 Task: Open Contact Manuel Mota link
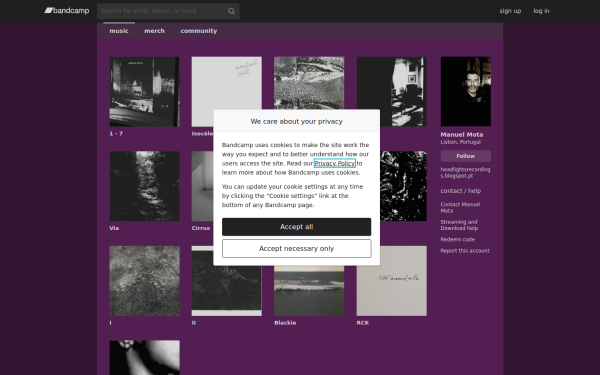(460, 207)
